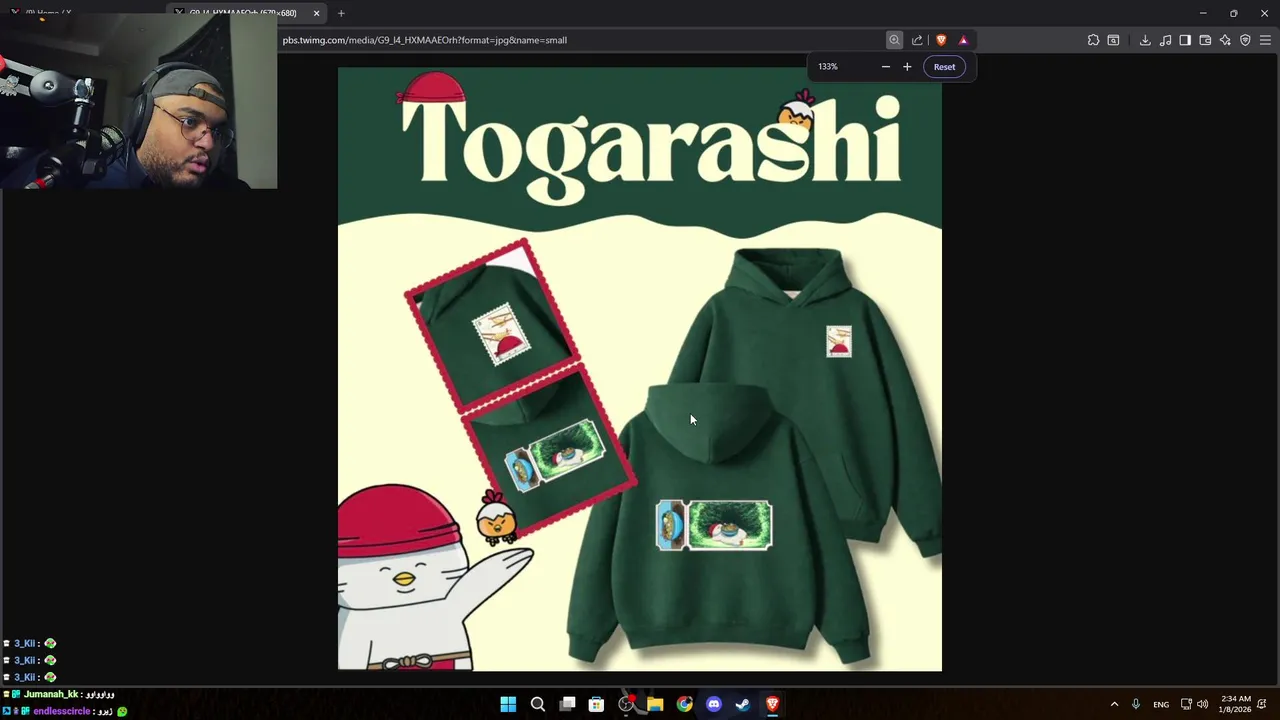This screenshot has width=1280, height=720.
Task: Open the share page icon
Action: (917, 40)
